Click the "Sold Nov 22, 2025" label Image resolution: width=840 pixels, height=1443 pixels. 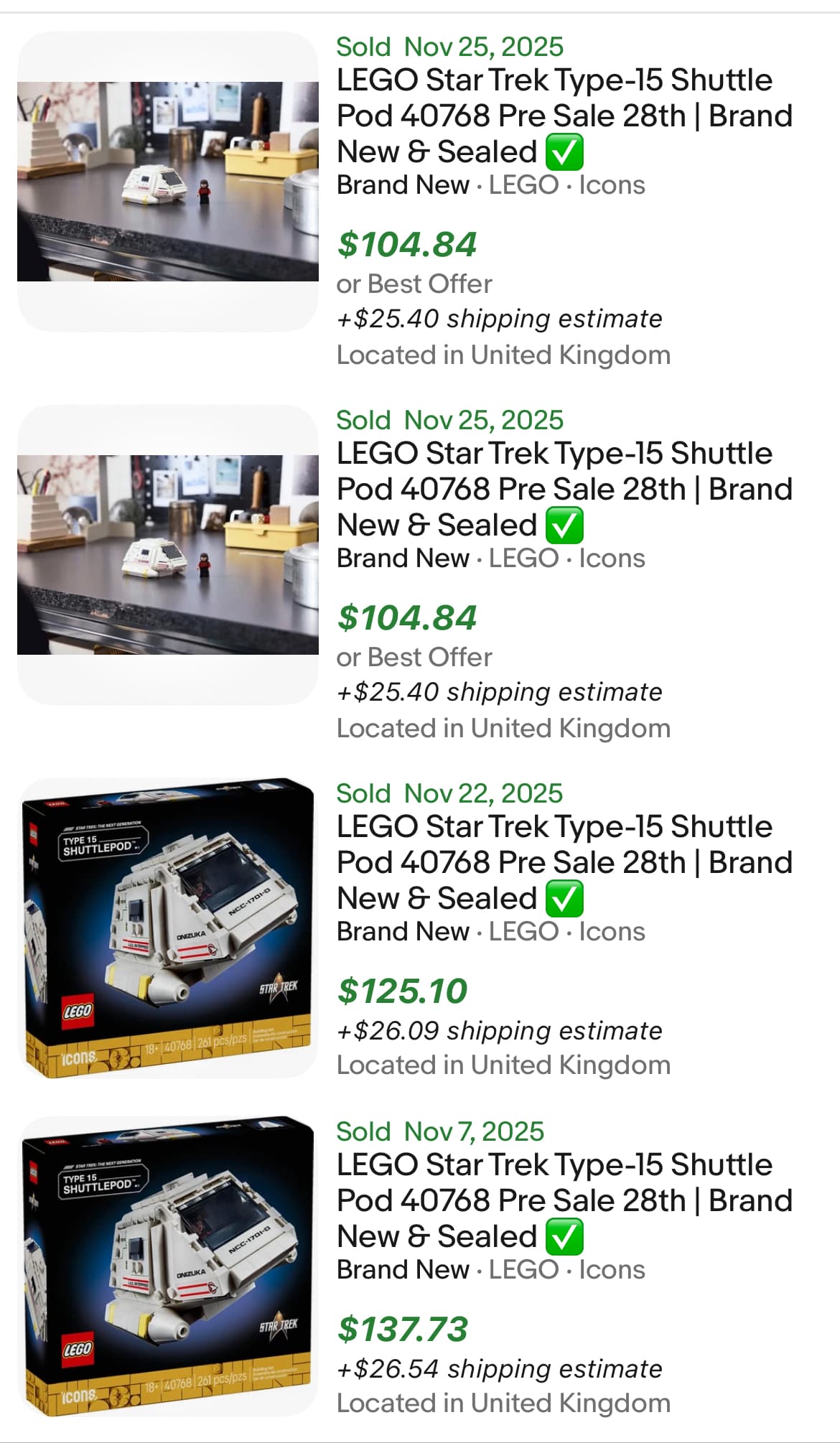pos(449,793)
